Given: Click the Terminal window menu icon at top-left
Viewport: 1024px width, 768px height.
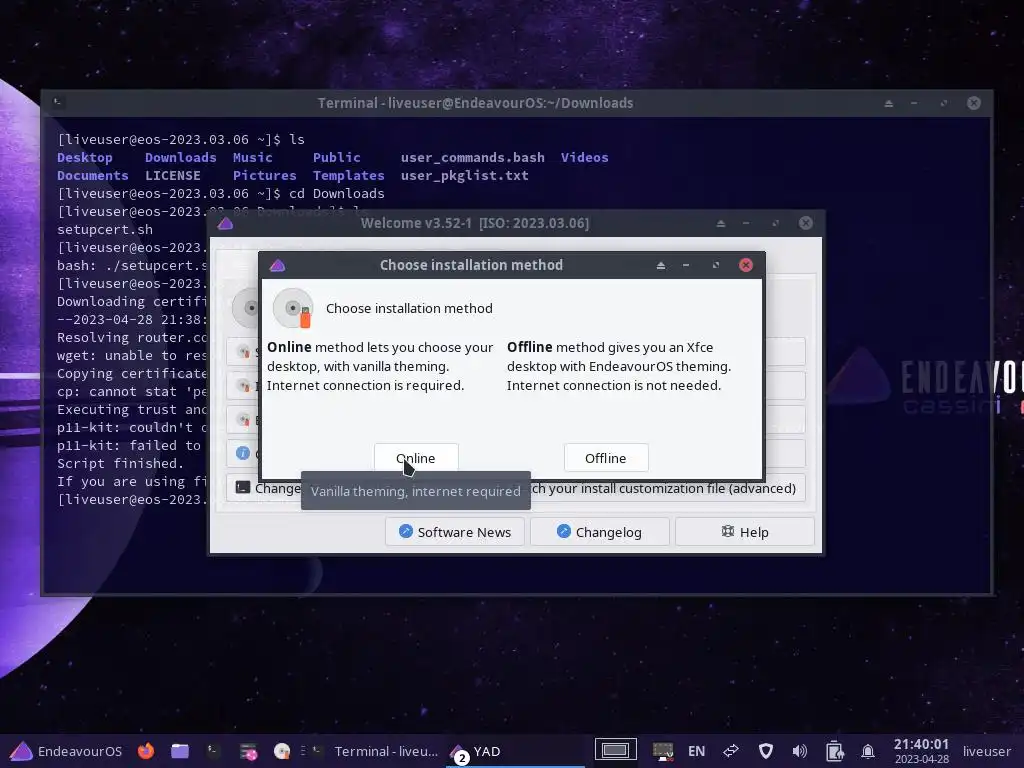Looking at the screenshot, I should tap(57, 103).
